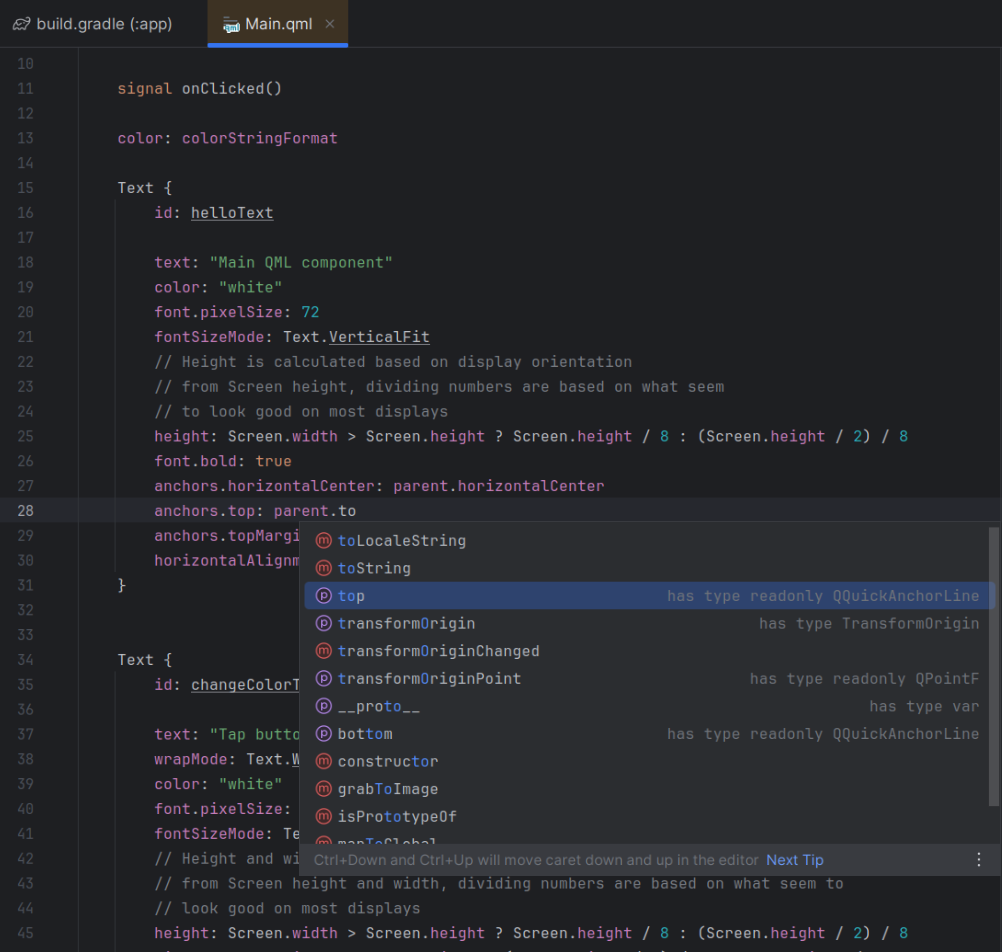Click the property icon beside bottom
Viewport: 1002px width, 952px height.
coord(323,734)
